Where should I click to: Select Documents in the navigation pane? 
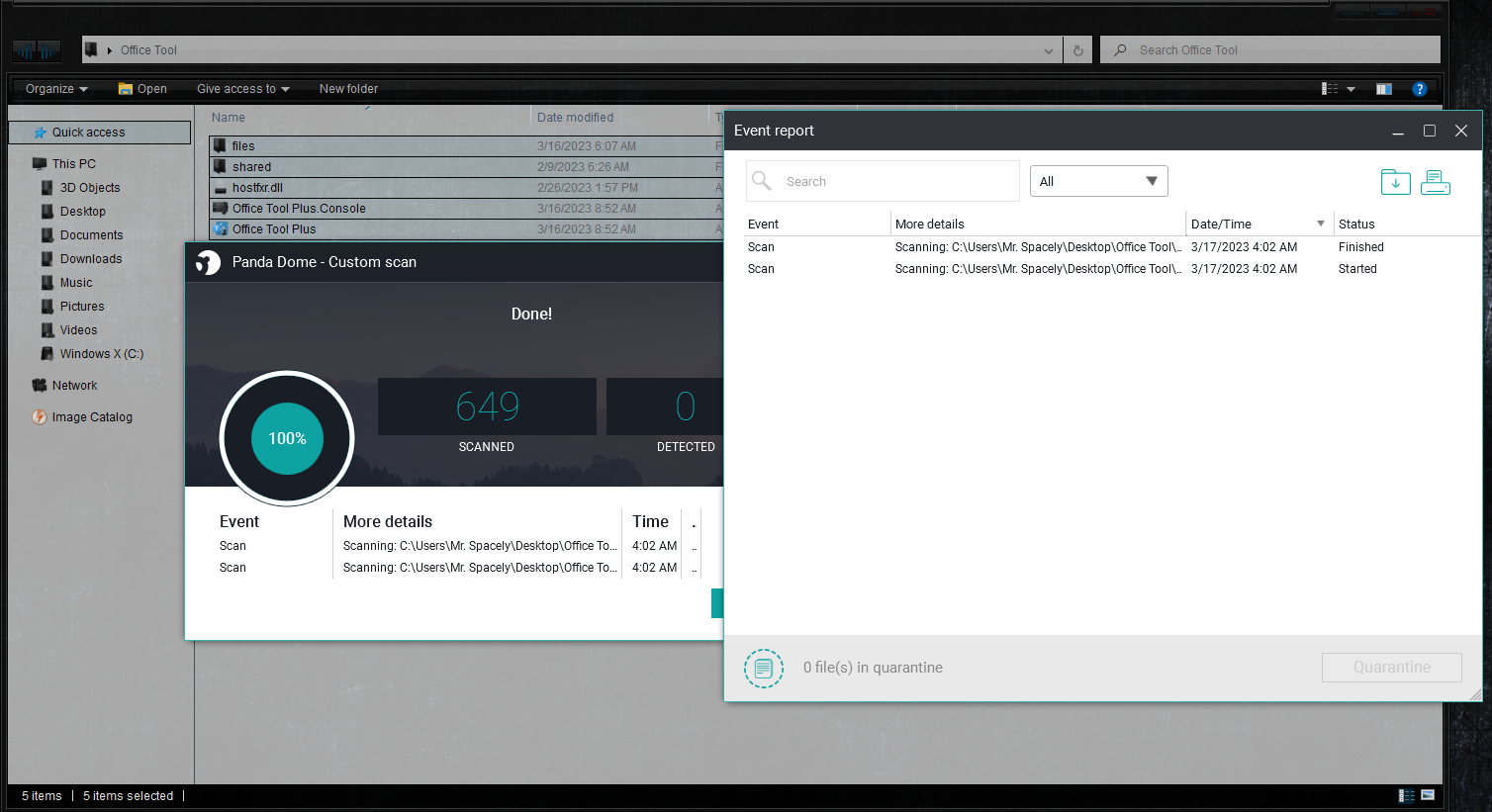pos(92,235)
